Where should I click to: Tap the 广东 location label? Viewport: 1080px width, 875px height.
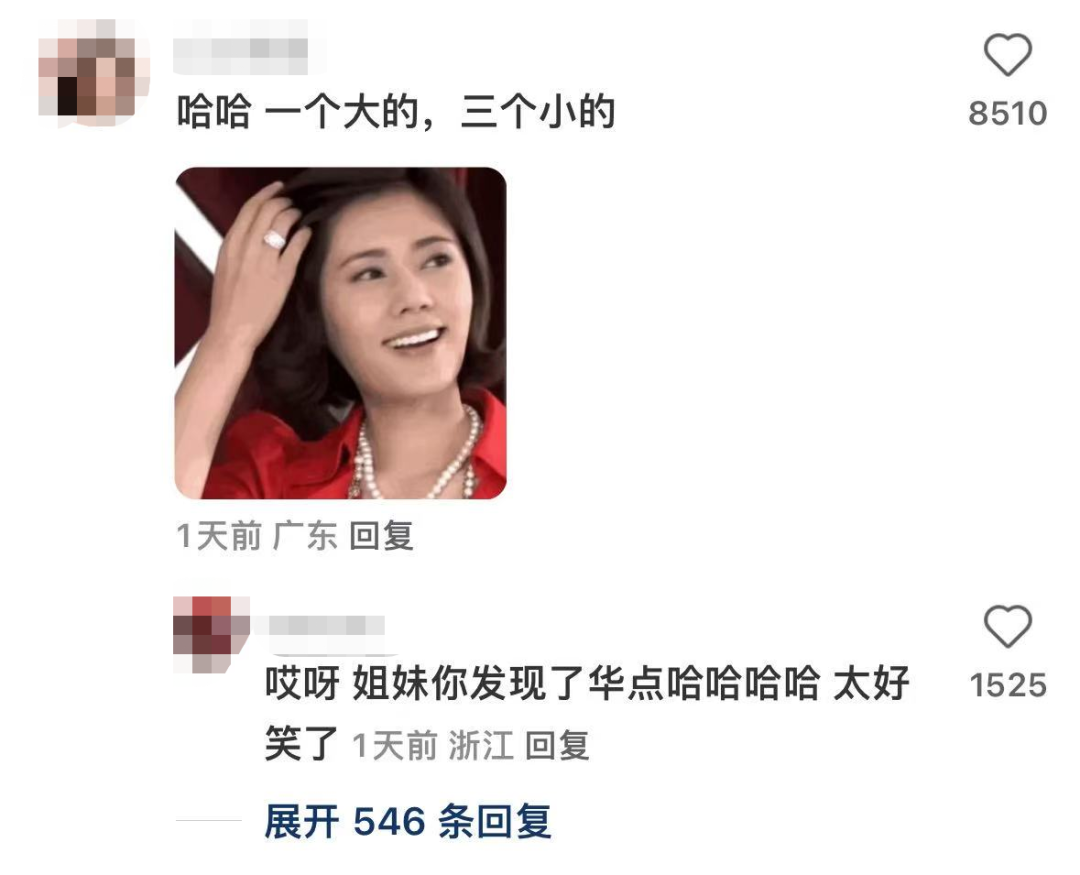(305, 536)
